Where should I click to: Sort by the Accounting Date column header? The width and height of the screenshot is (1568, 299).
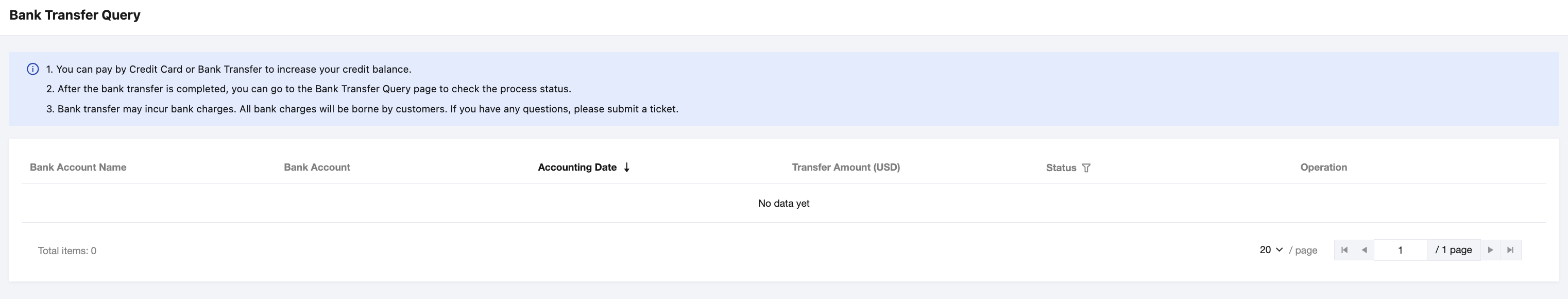(x=577, y=168)
